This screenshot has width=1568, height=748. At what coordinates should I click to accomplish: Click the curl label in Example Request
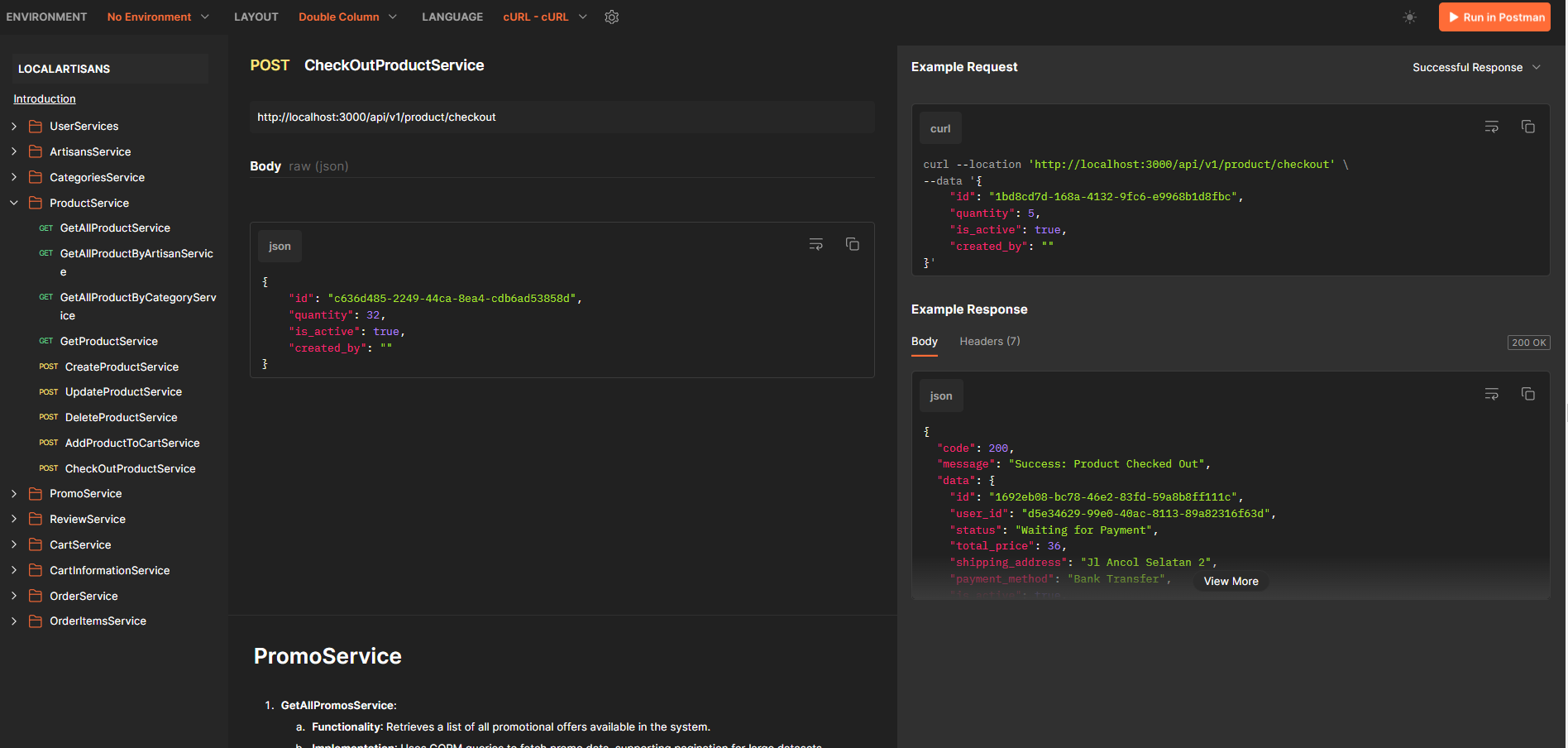pos(940,128)
